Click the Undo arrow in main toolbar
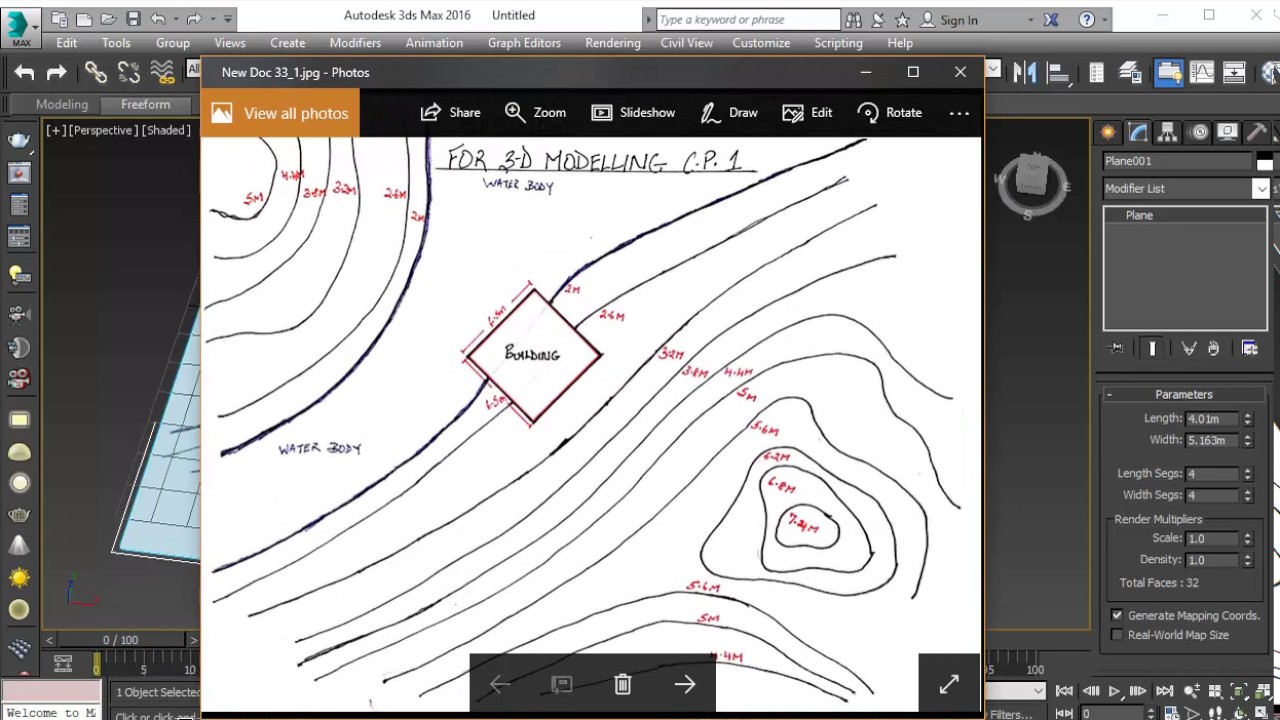Image resolution: width=1280 pixels, height=720 pixels. 25,72
